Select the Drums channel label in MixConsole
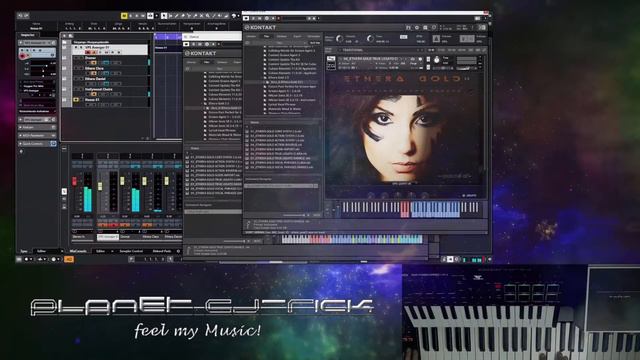Screen dimensions: 640x360 point(130,237)
